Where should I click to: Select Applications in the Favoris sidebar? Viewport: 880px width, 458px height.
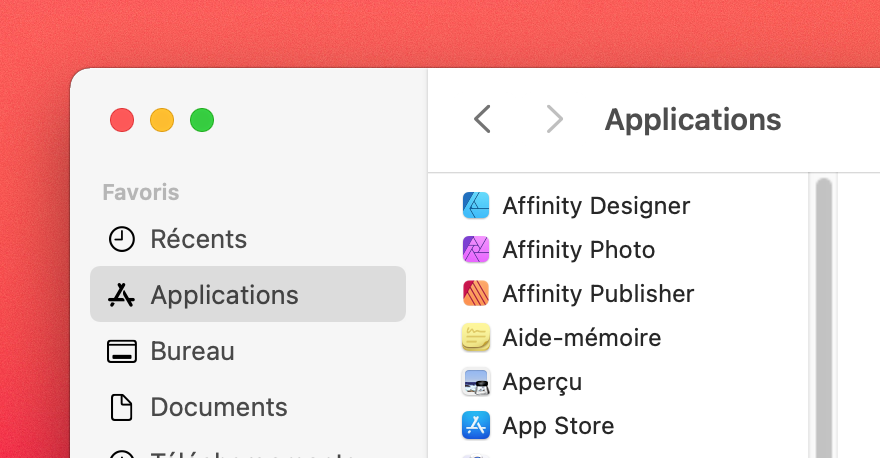click(224, 295)
